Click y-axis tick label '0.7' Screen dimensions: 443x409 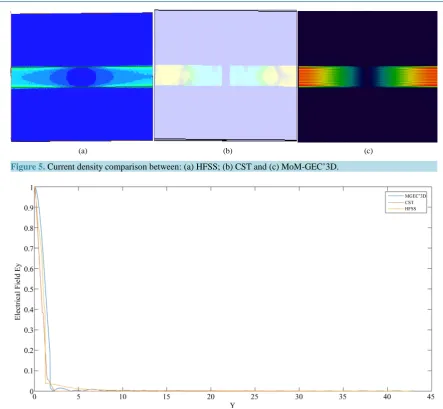tap(29, 248)
